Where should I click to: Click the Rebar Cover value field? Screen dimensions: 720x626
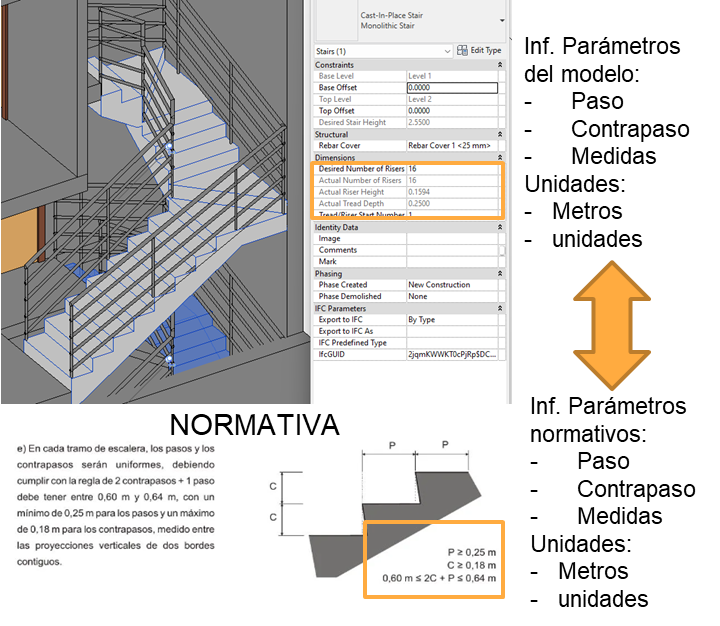(x=452, y=146)
